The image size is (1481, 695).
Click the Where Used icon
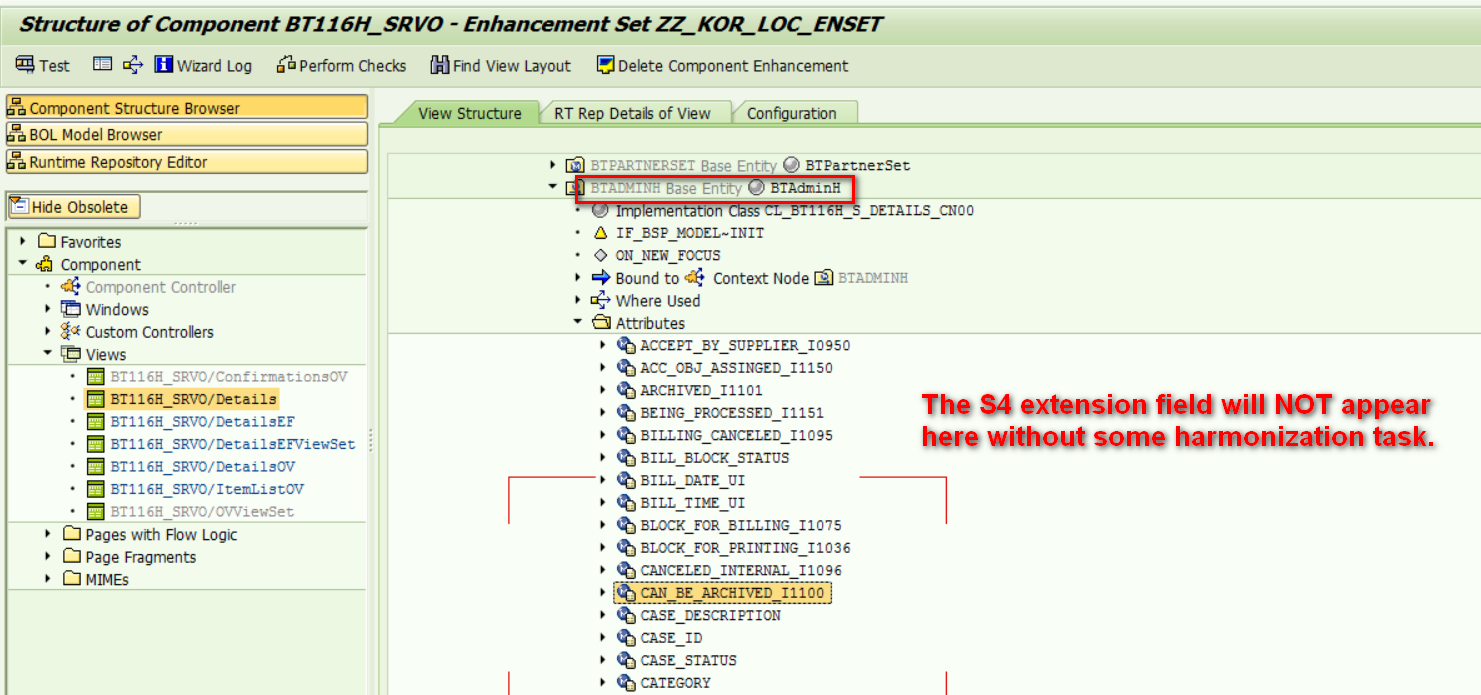click(x=600, y=300)
